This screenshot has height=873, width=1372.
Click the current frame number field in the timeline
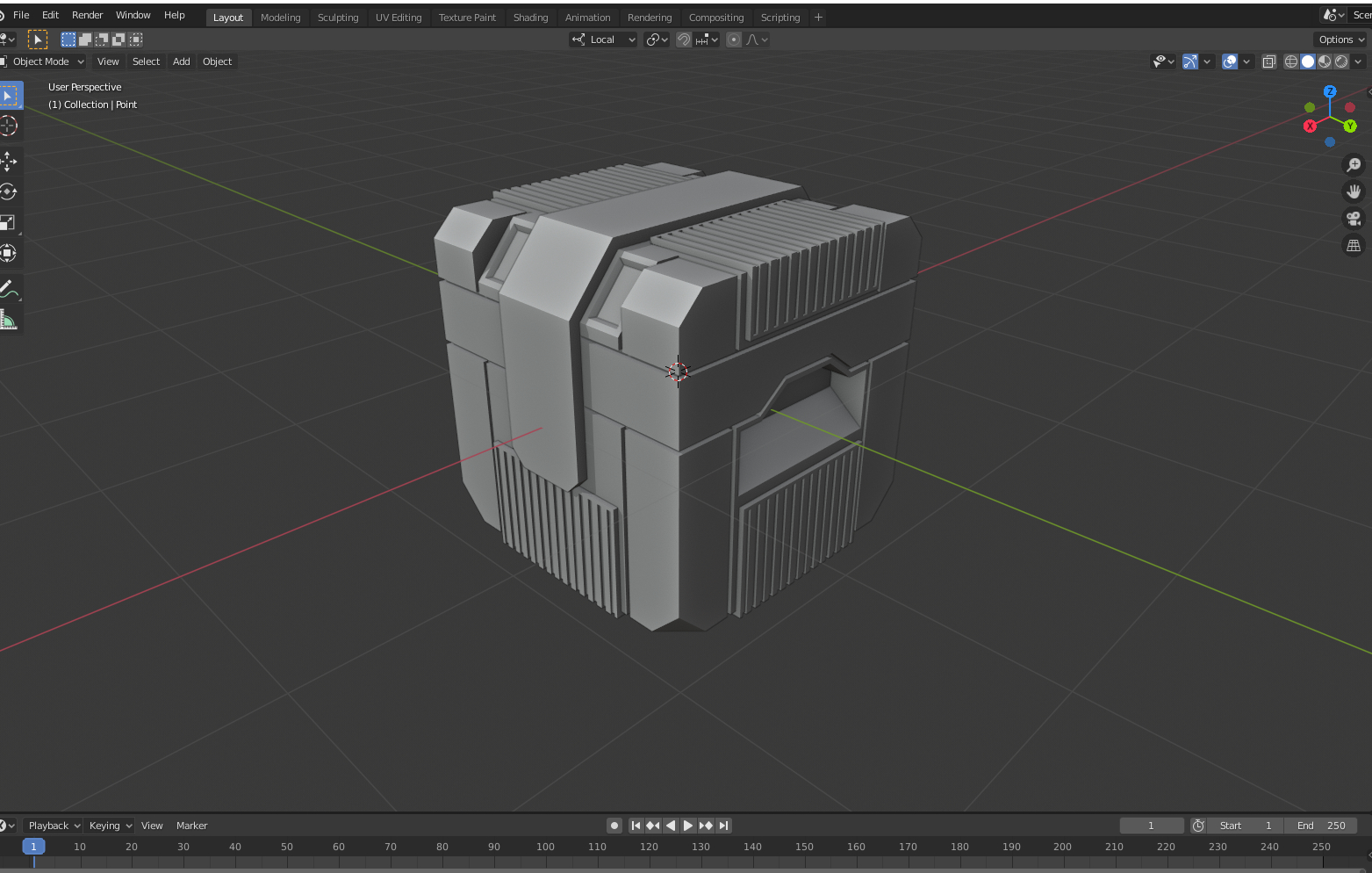click(x=1151, y=826)
